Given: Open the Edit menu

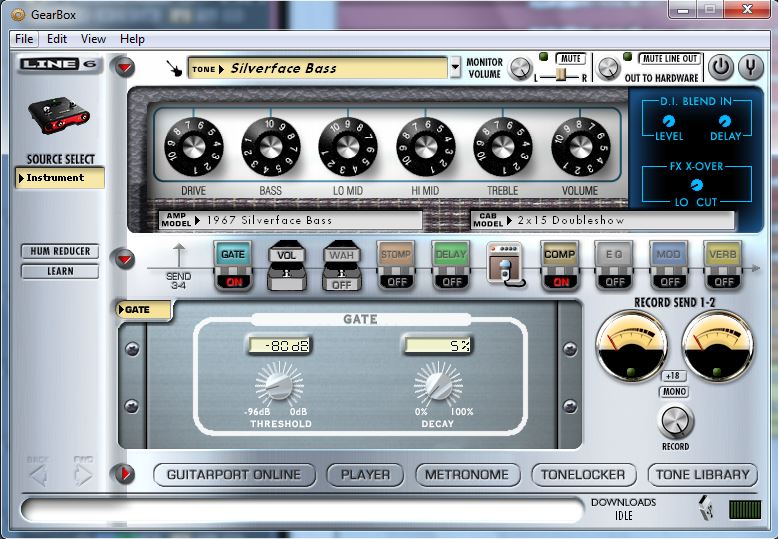Looking at the screenshot, I should click(57, 39).
